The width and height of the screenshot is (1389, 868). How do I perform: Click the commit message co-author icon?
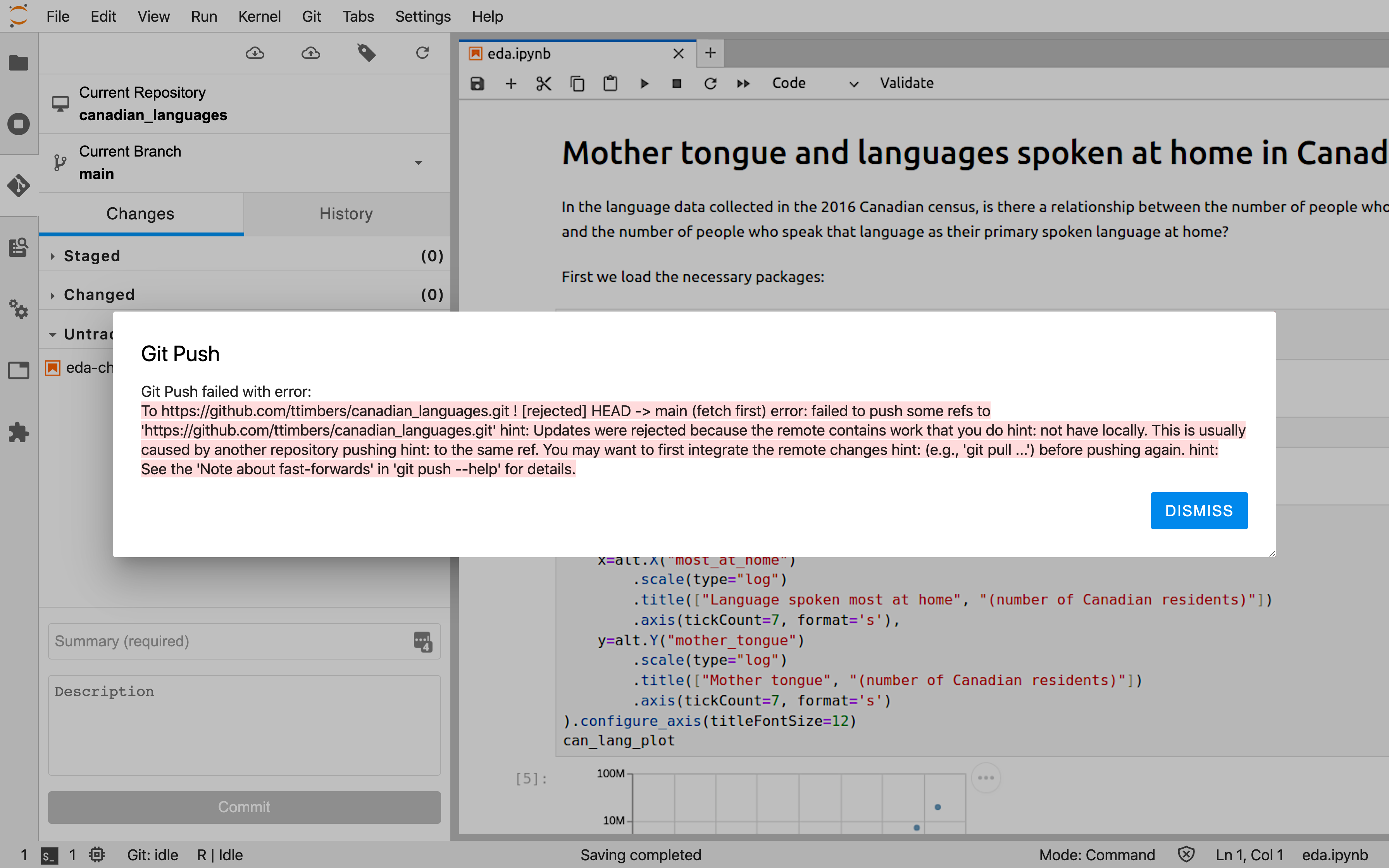[423, 642]
